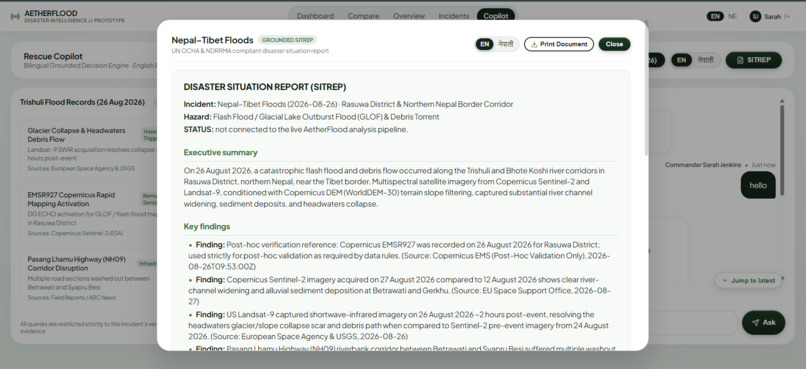Click the SITREP modal's vertical scrollbar

click(646, 89)
